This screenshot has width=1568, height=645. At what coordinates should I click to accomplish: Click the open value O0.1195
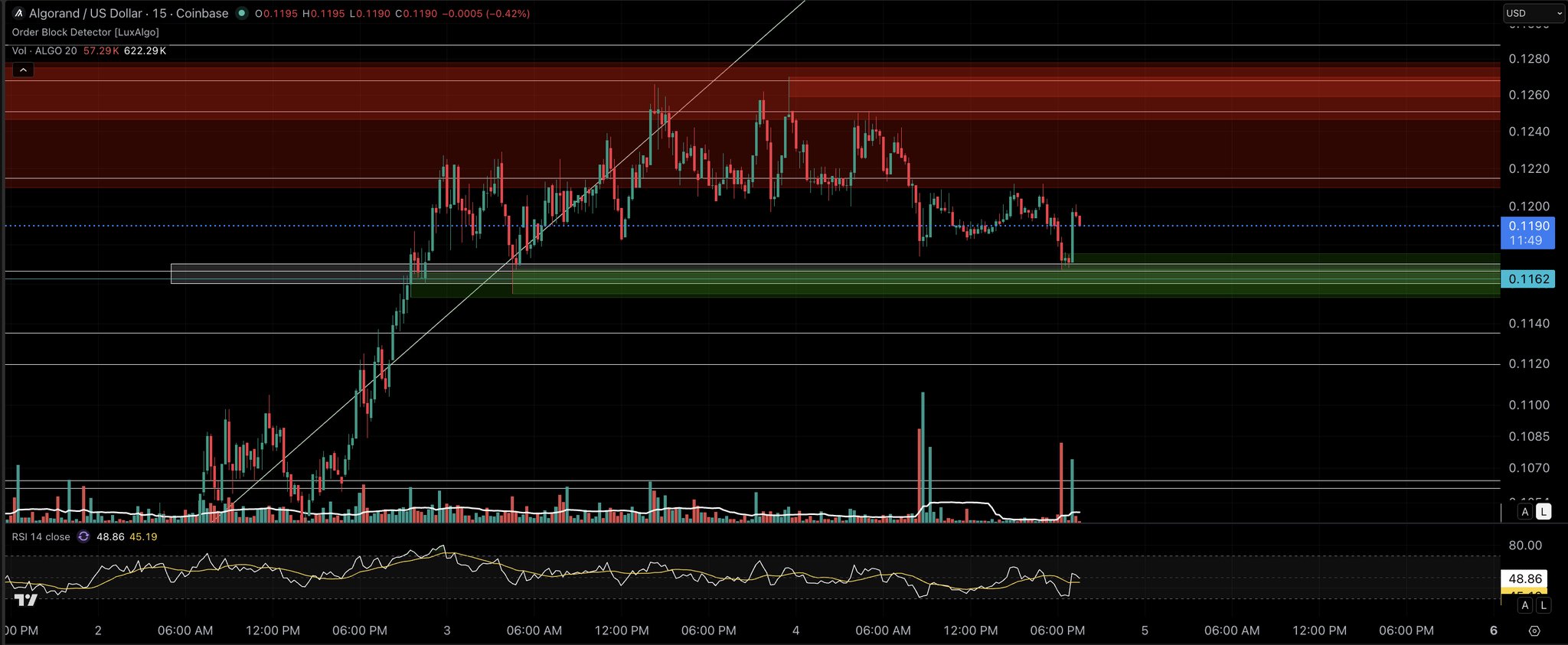point(276,14)
